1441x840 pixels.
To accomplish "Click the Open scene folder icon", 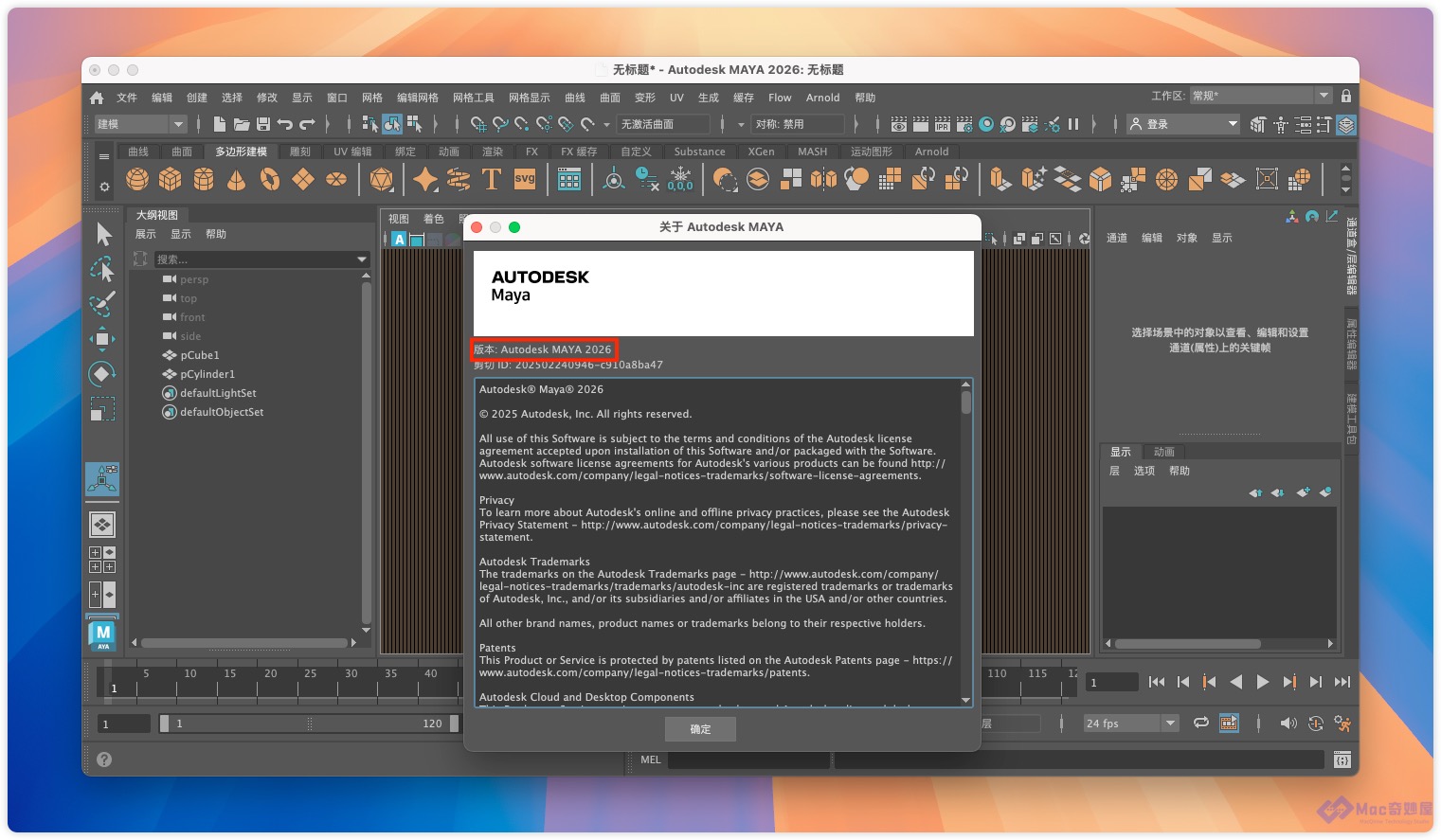I will [x=242, y=124].
